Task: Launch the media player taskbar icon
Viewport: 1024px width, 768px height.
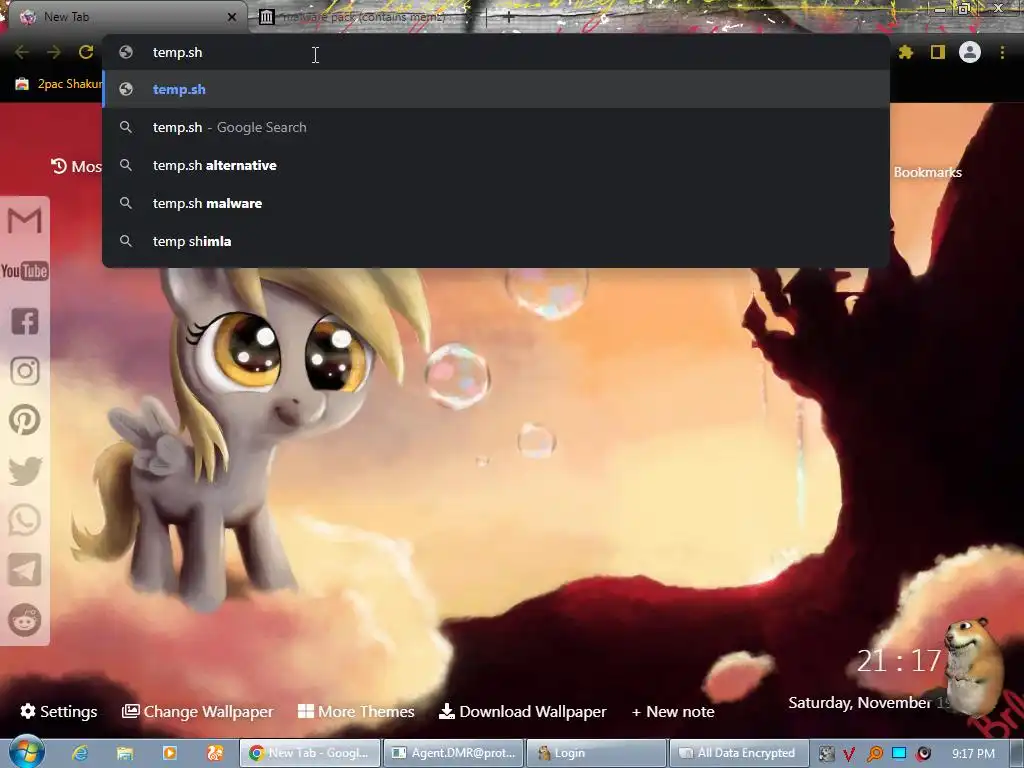Action: (x=170, y=753)
